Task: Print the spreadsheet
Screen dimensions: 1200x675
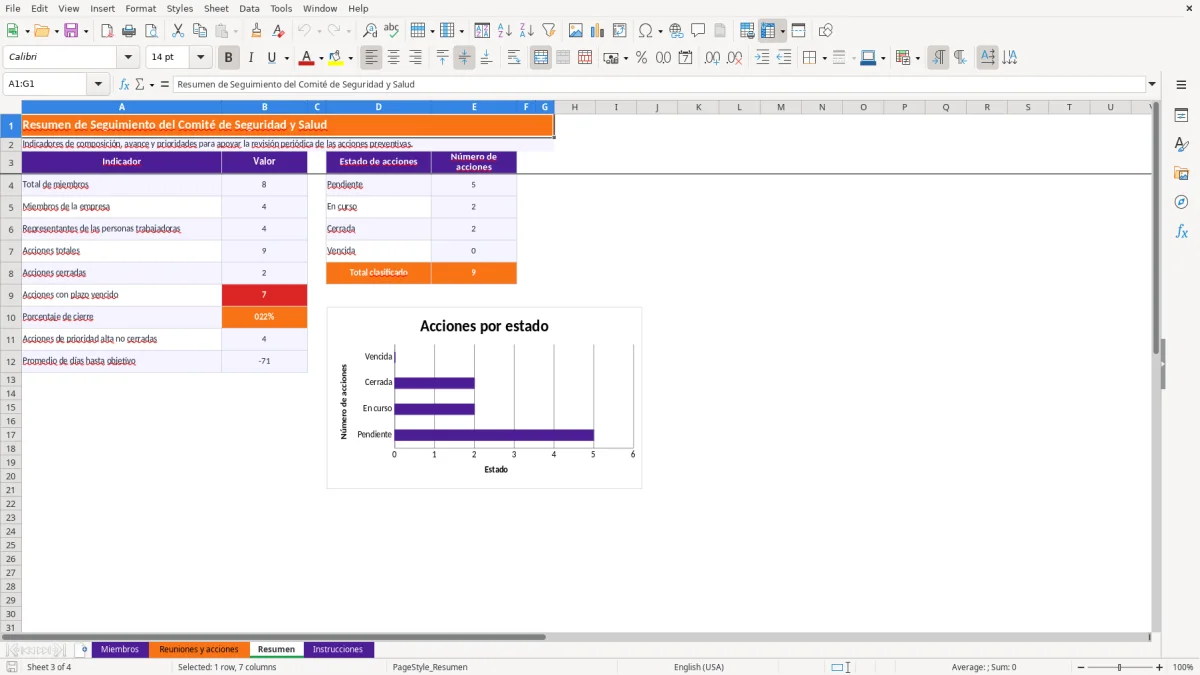Action: tap(129, 31)
